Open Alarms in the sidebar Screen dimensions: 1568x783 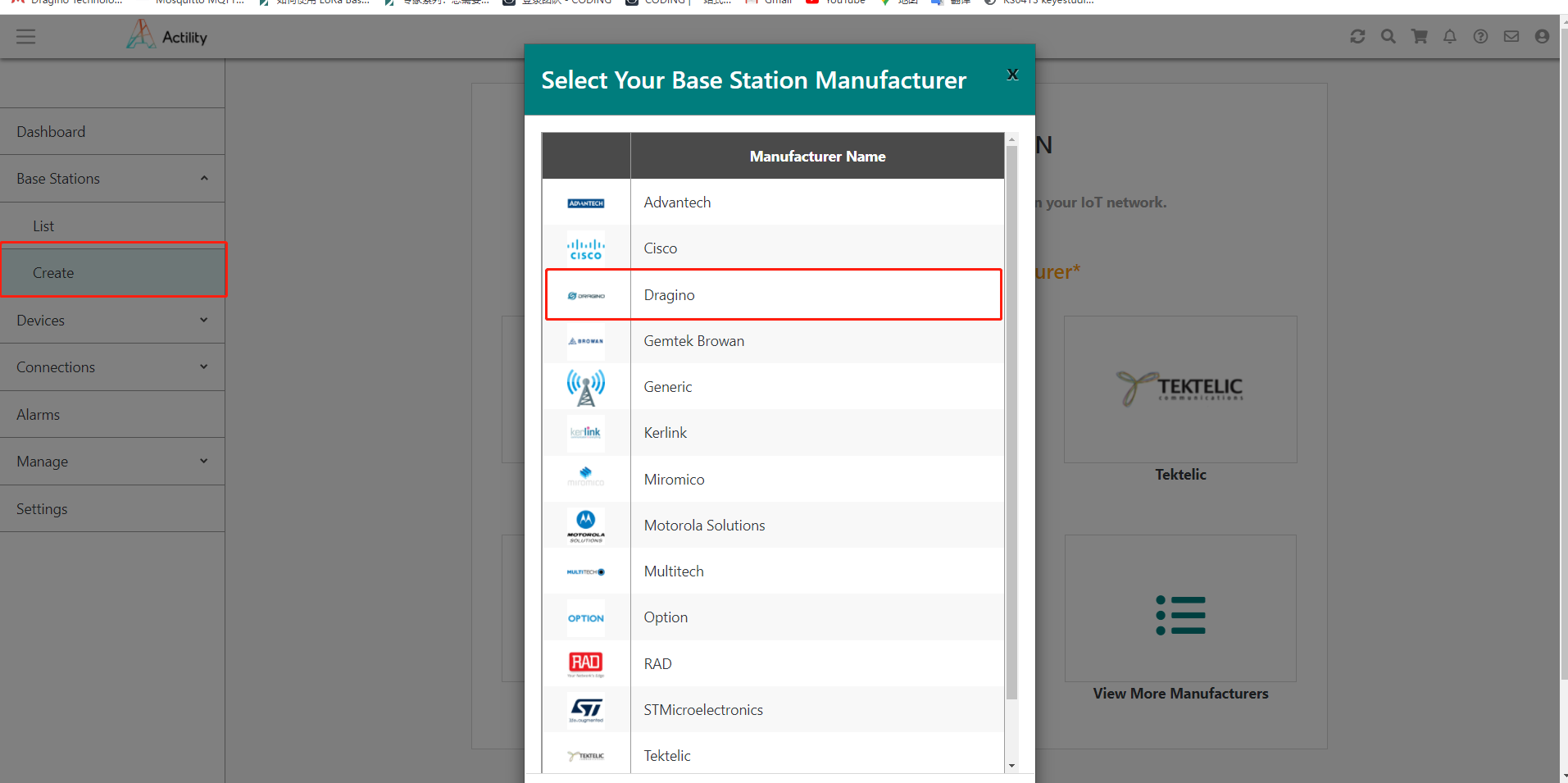click(x=112, y=415)
